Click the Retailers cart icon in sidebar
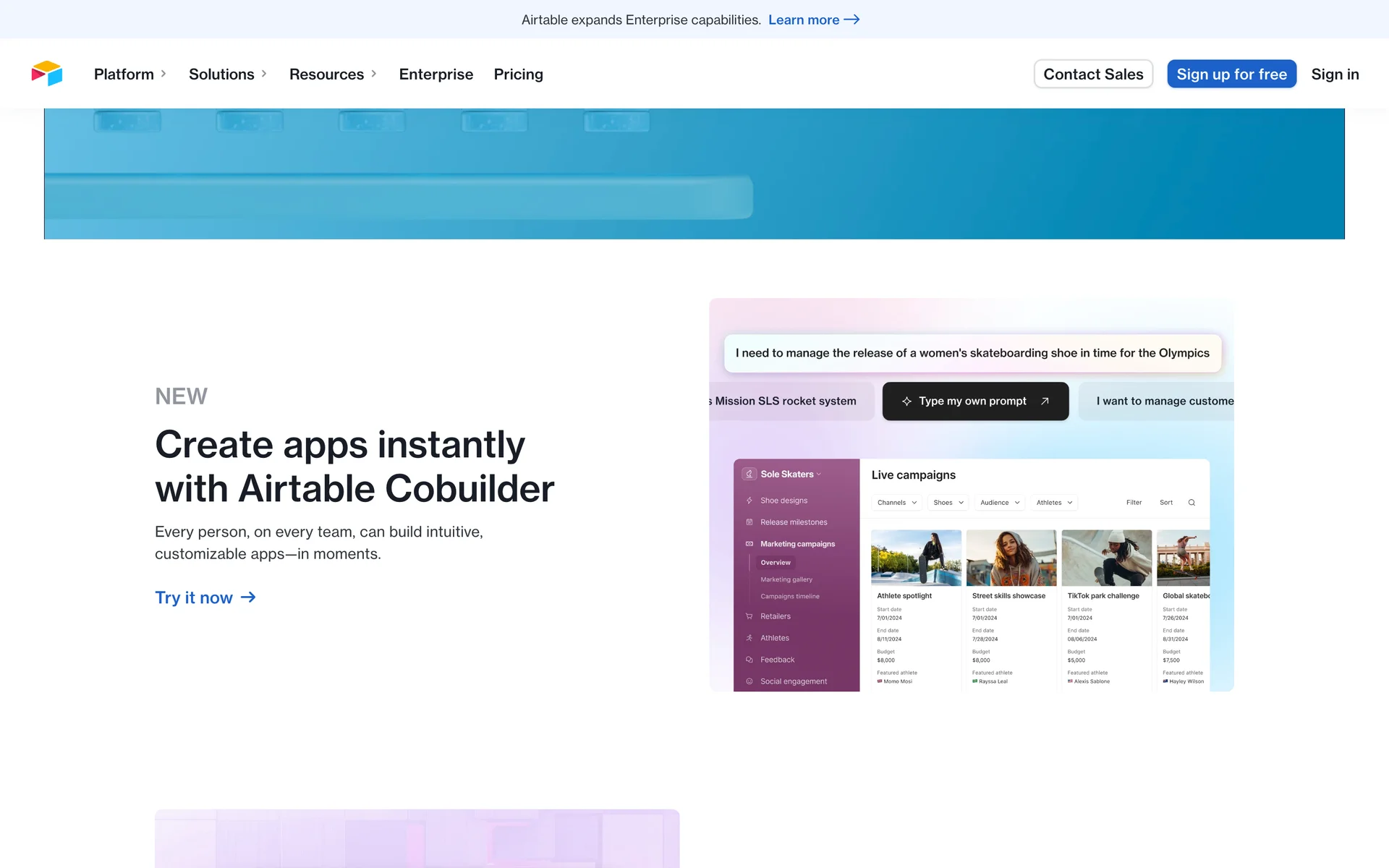The image size is (1389, 868). pos(749,616)
